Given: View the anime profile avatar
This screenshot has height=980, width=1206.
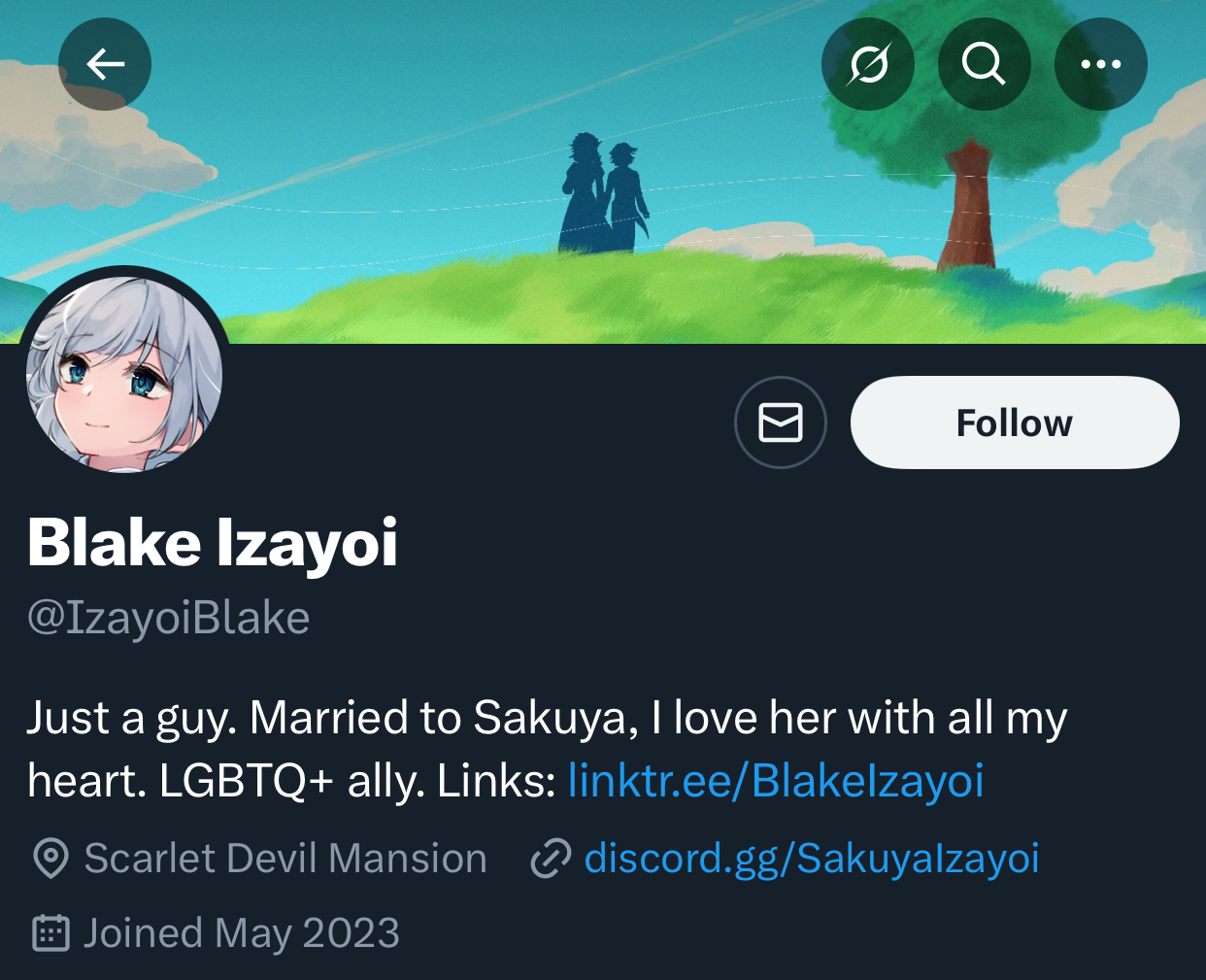Looking at the screenshot, I should coord(124,374).
